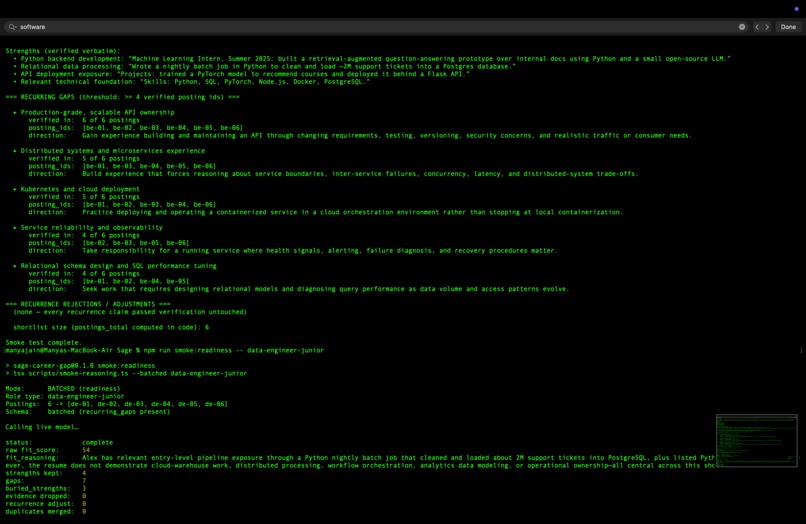Click 'RECURRENCE REJECTIONS / ADJUSTMENTS' heading
The width and height of the screenshot is (806, 524).
point(88,304)
